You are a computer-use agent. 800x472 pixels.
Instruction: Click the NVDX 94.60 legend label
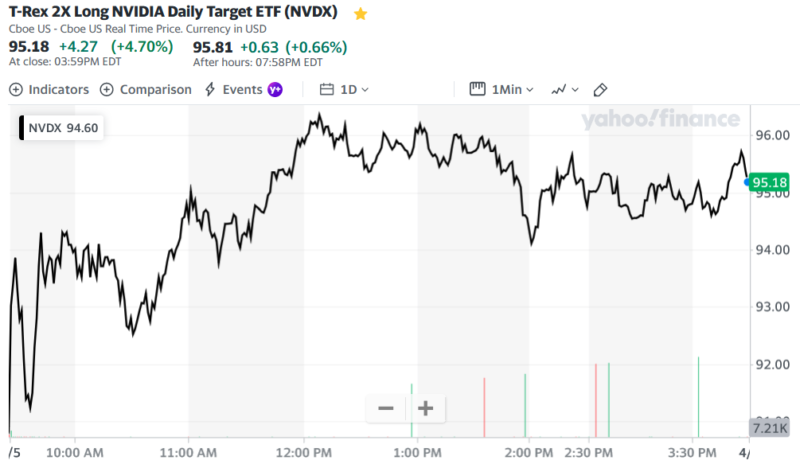(63, 127)
